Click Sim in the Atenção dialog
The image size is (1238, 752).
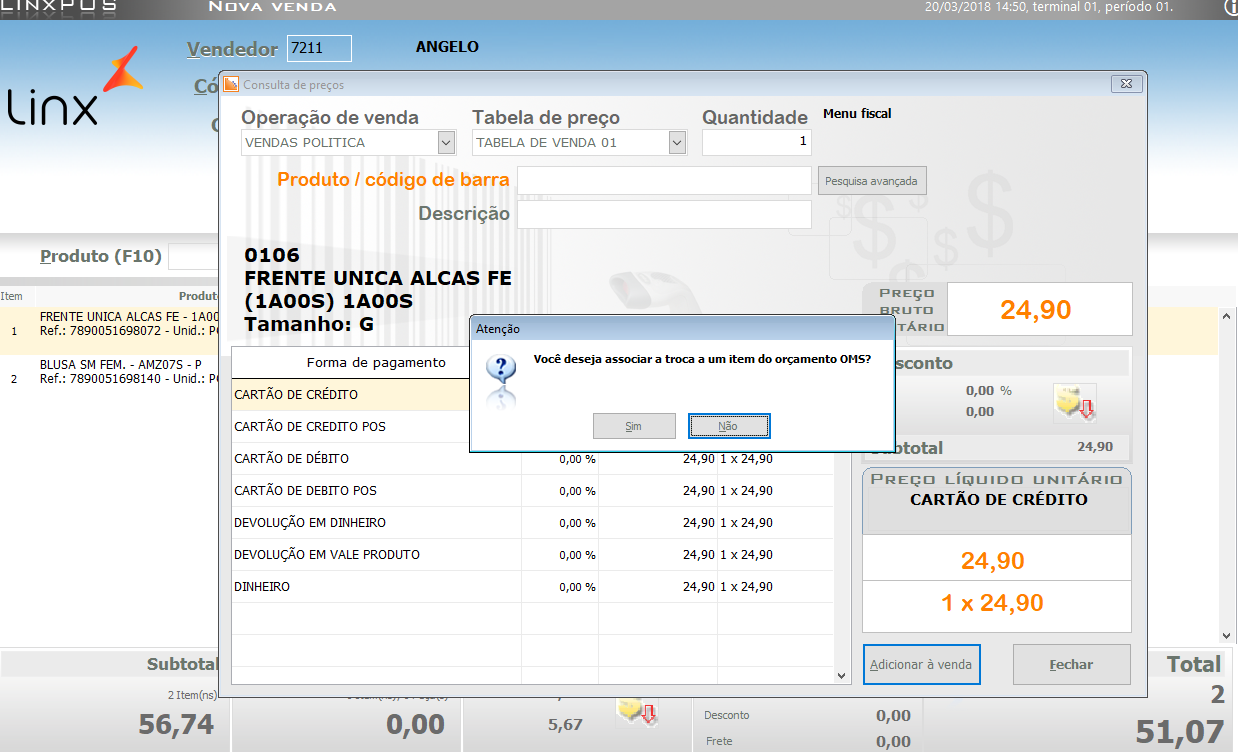[x=634, y=425]
